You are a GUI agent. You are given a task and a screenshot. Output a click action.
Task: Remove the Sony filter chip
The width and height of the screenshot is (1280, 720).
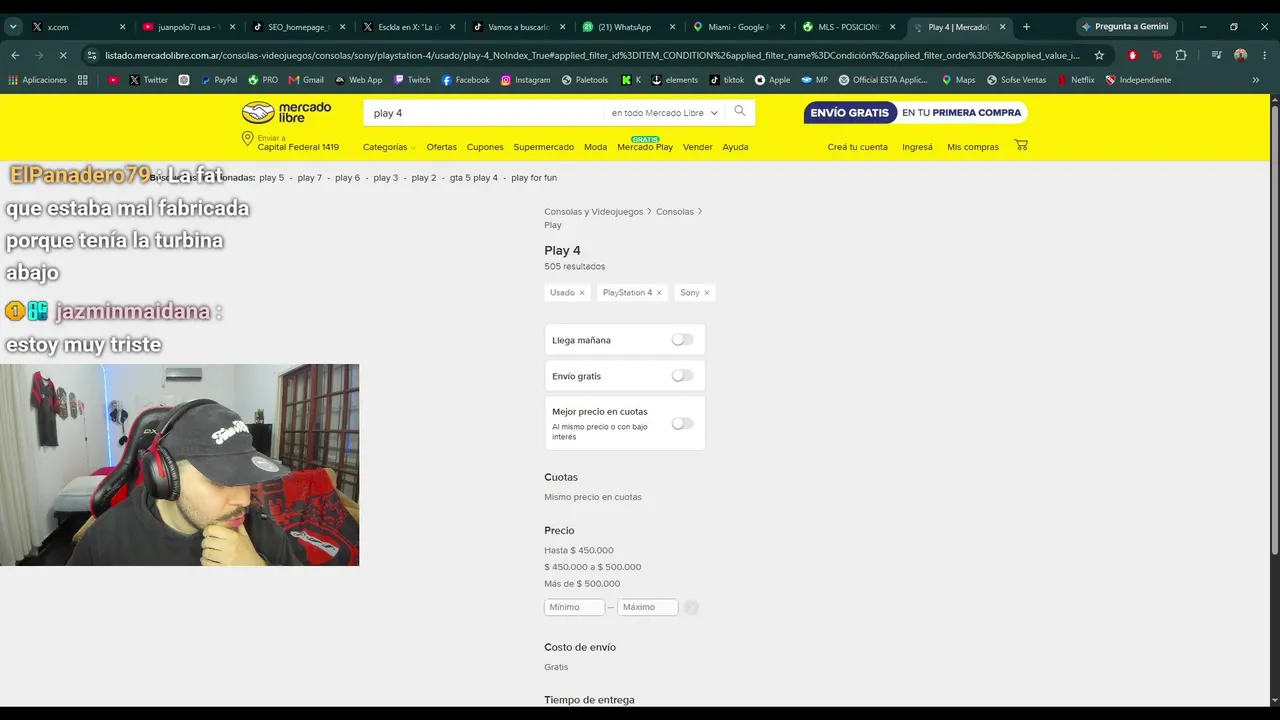pos(706,293)
